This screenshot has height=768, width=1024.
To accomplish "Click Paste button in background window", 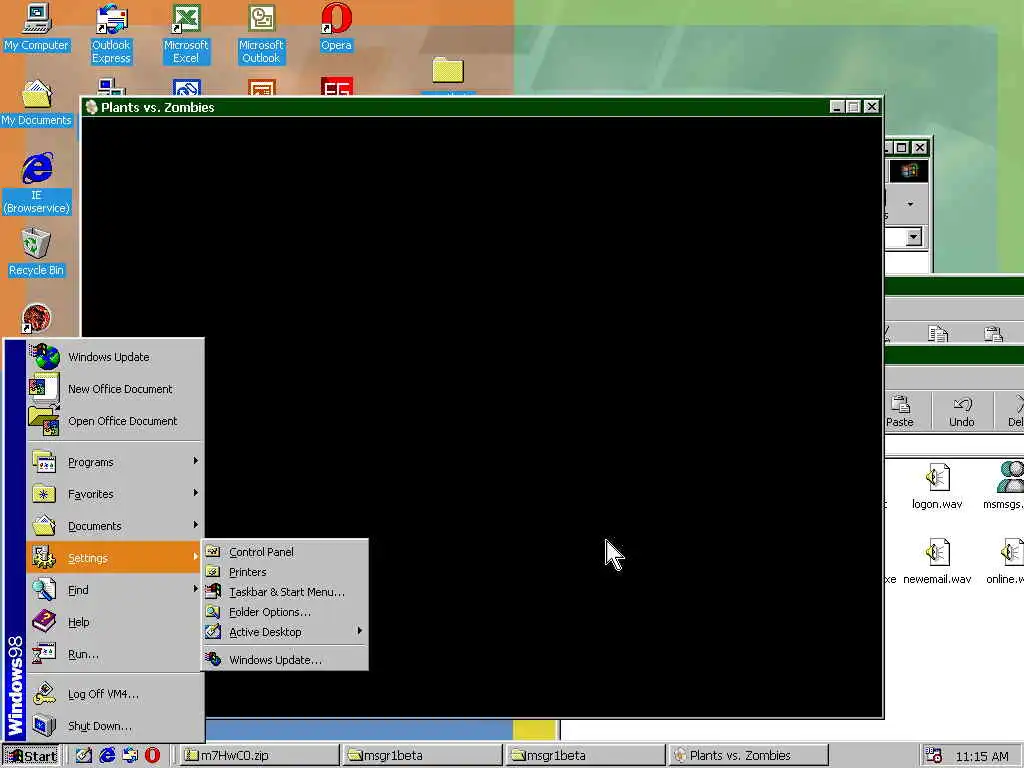I will click(900, 411).
